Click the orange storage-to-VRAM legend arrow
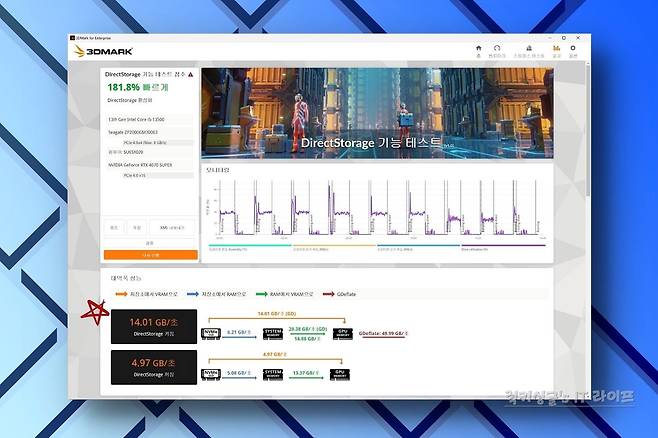The width and height of the screenshot is (658, 438). [x=122, y=294]
